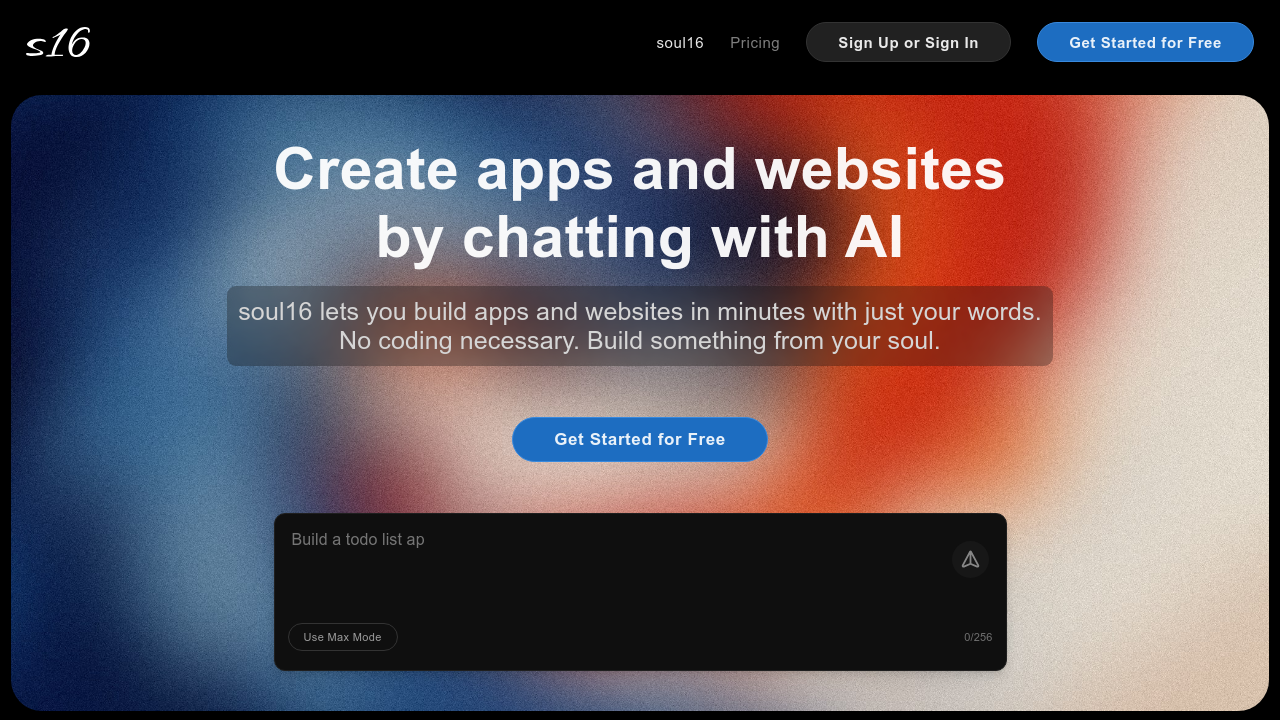The width and height of the screenshot is (1280, 720).
Task: Click the blue Get Started for Free button below the subtitle
Action: (640, 439)
